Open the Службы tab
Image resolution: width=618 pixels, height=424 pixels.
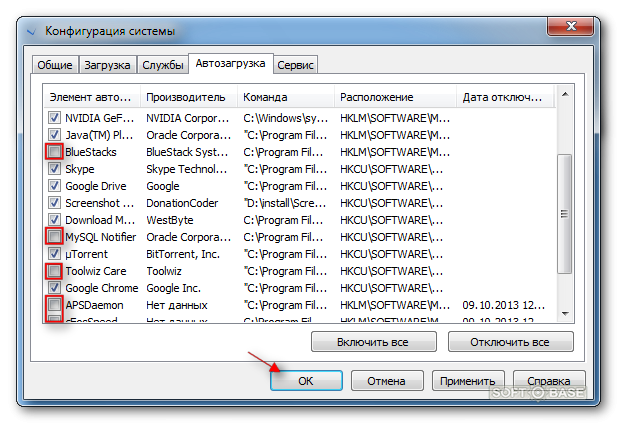click(163, 65)
